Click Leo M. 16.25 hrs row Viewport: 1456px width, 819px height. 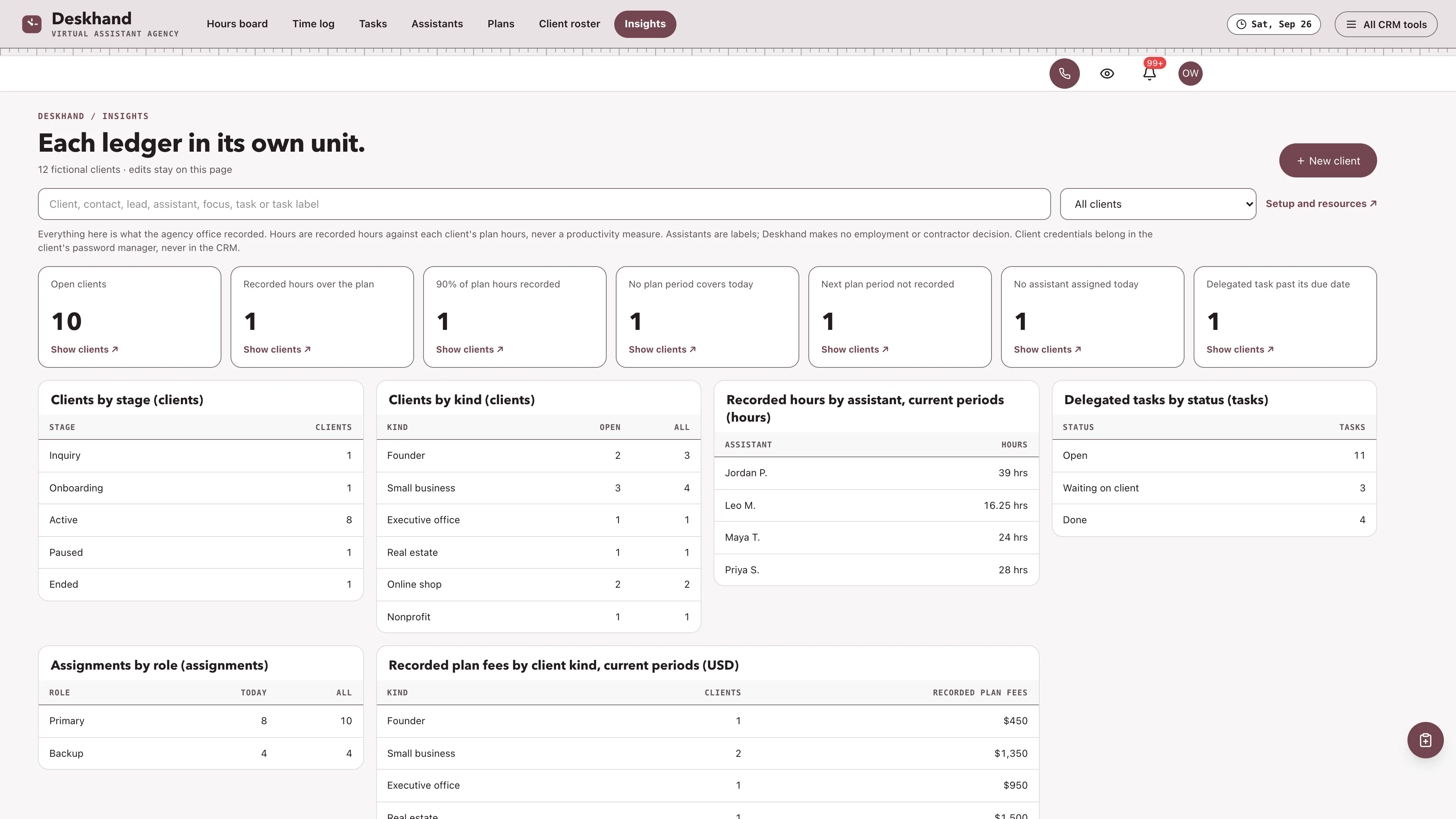(x=876, y=505)
